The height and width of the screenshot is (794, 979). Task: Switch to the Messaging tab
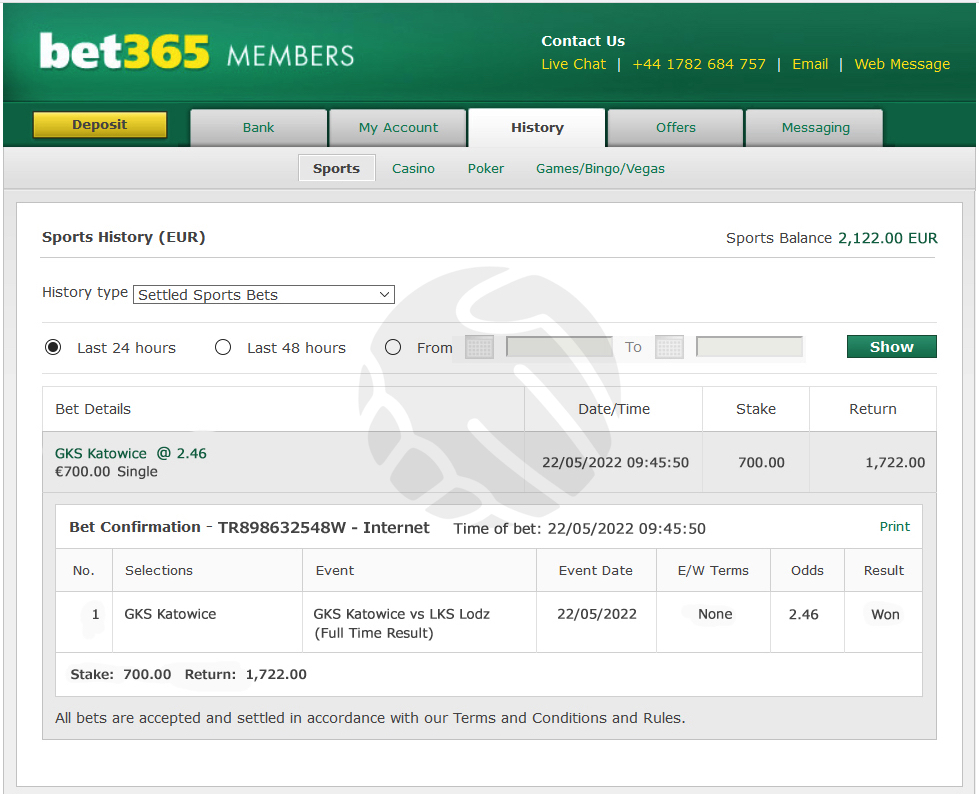pyautogui.click(x=815, y=128)
